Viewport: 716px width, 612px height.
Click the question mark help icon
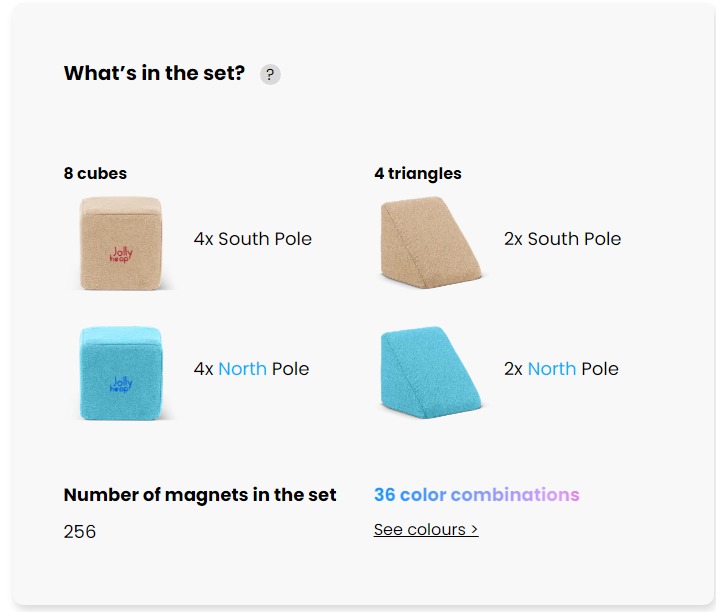coord(270,75)
